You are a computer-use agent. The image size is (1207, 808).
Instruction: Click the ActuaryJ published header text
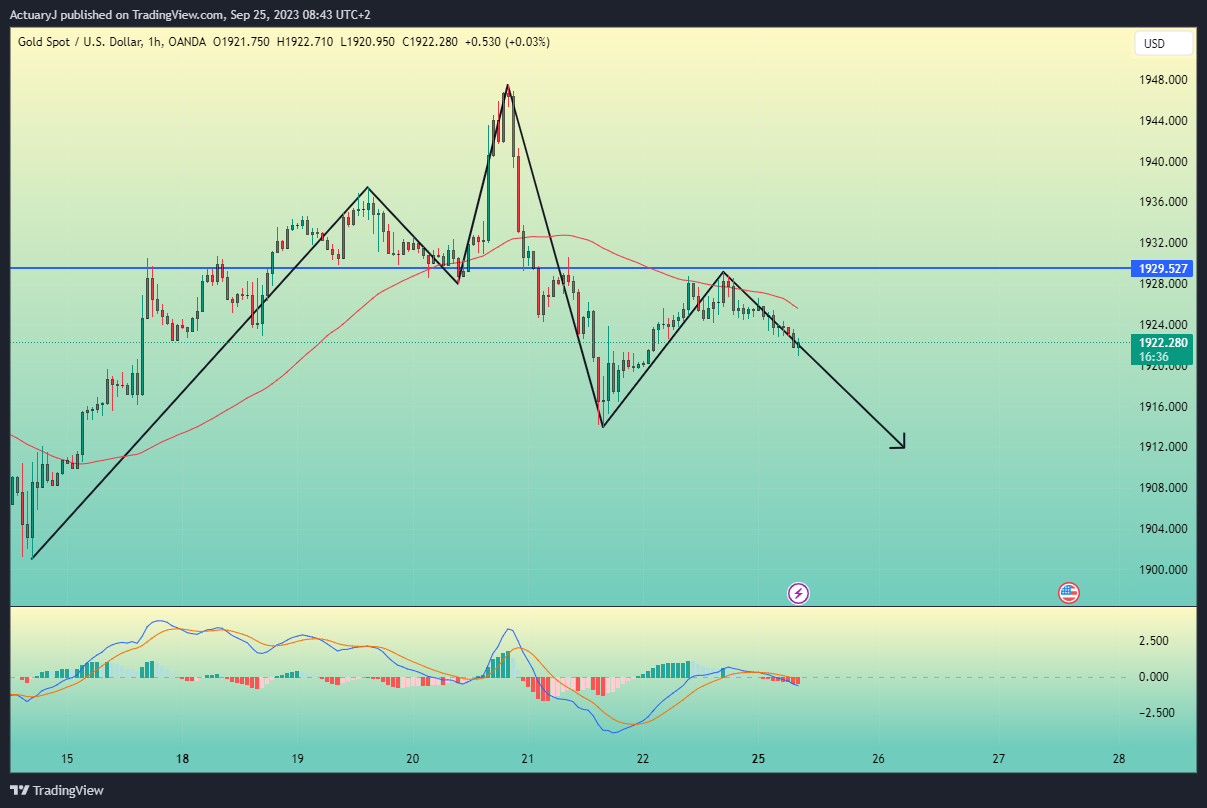coord(192,15)
